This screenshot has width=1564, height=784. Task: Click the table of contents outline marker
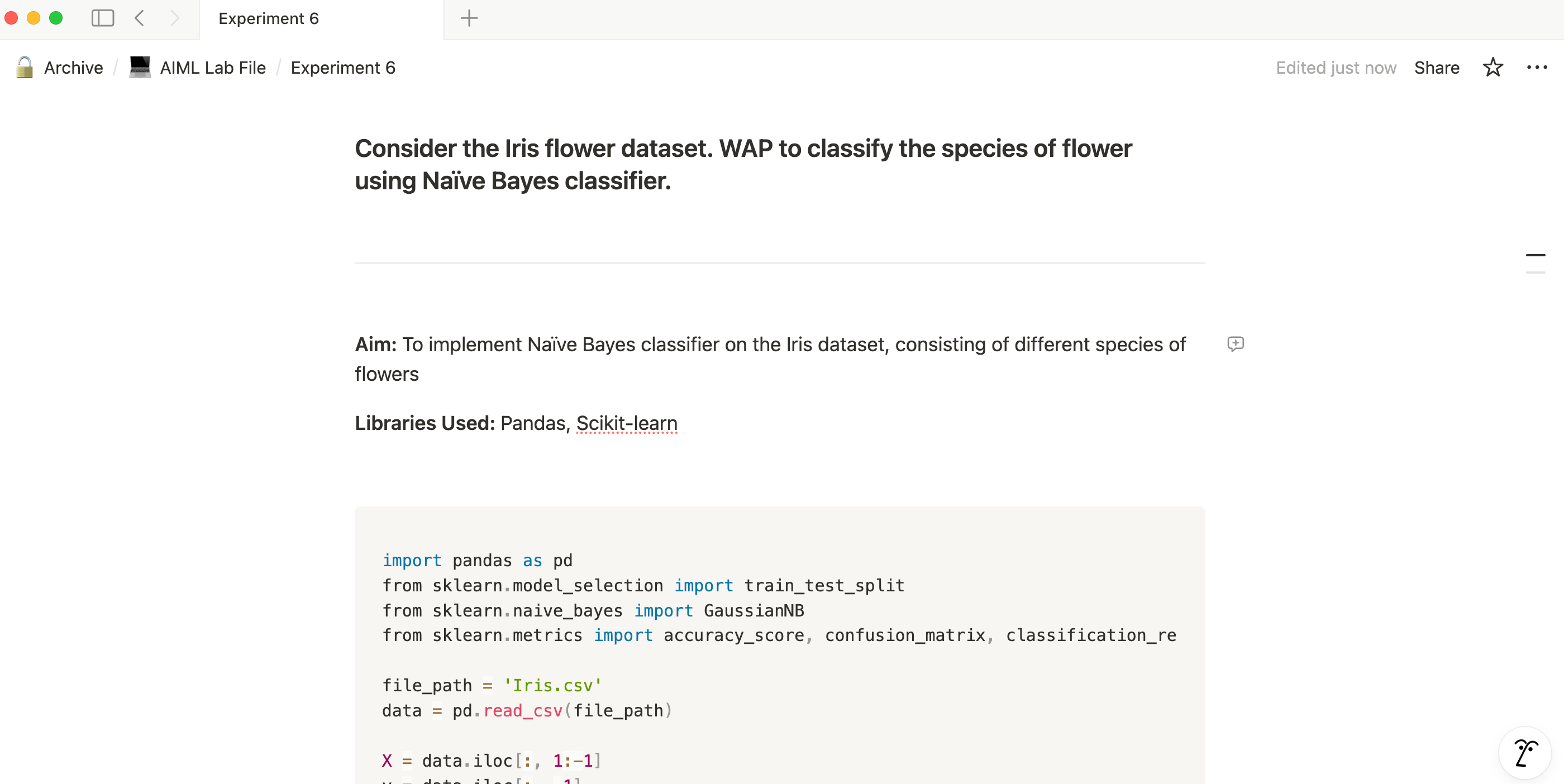[x=1535, y=255]
